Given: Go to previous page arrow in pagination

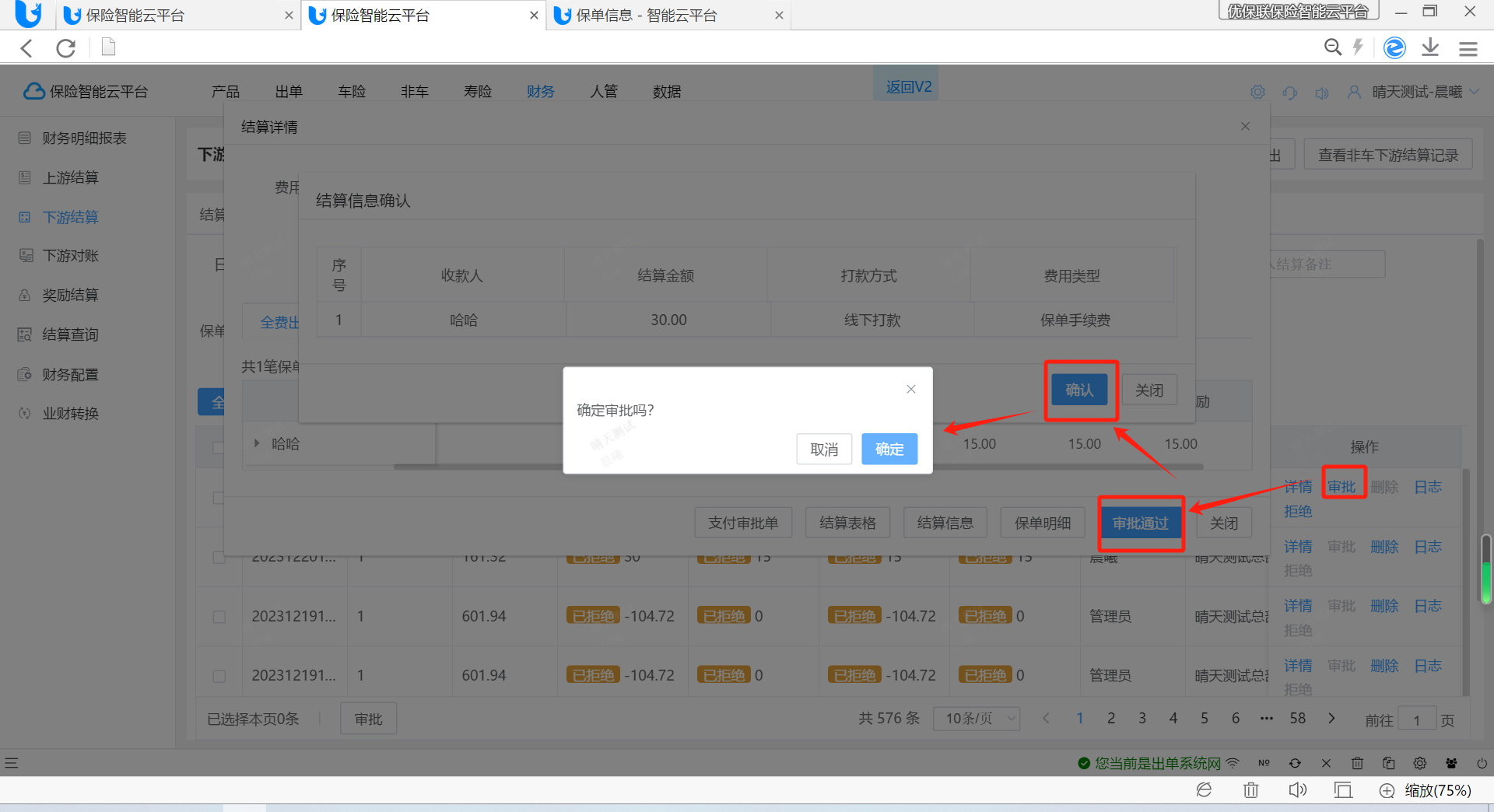Looking at the screenshot, I should pos(1046,719).
